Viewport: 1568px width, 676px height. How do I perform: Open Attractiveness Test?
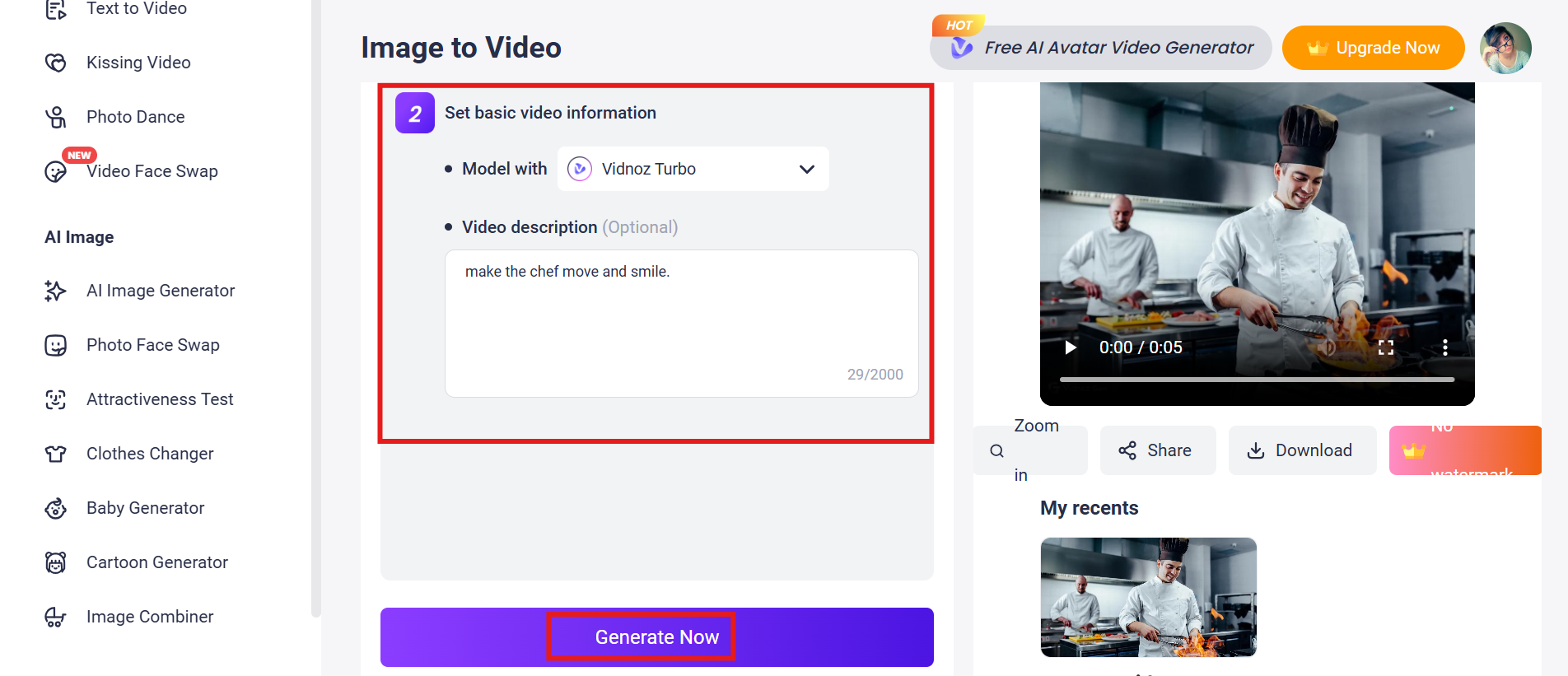(x=160, y=399)
